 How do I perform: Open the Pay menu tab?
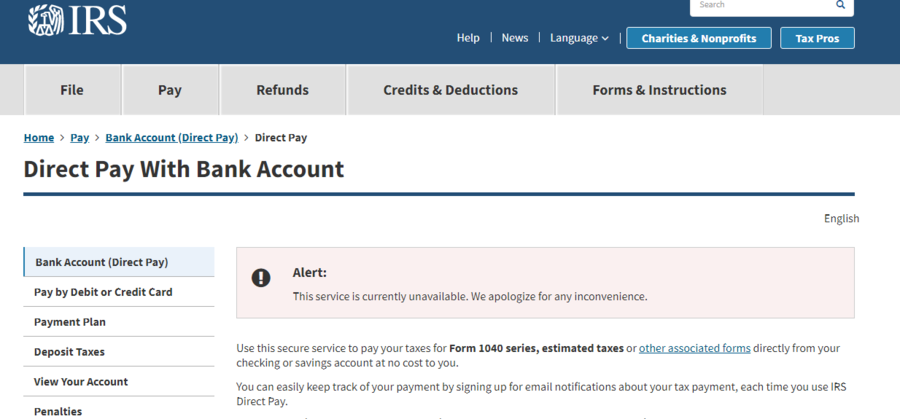(x=170, y=90)
